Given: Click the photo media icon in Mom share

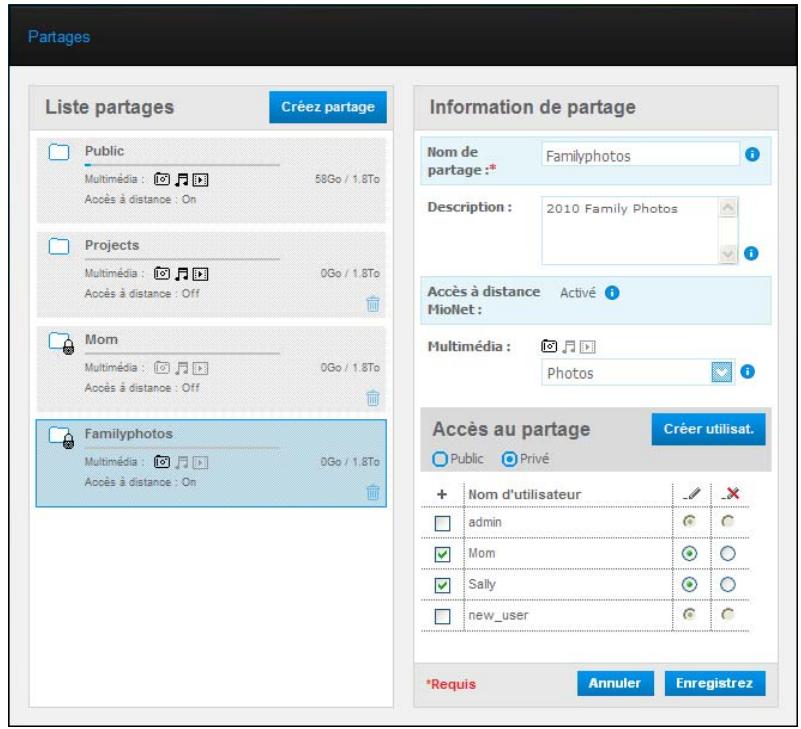Looking at the screenshot, I should click(x=162, y=368).
